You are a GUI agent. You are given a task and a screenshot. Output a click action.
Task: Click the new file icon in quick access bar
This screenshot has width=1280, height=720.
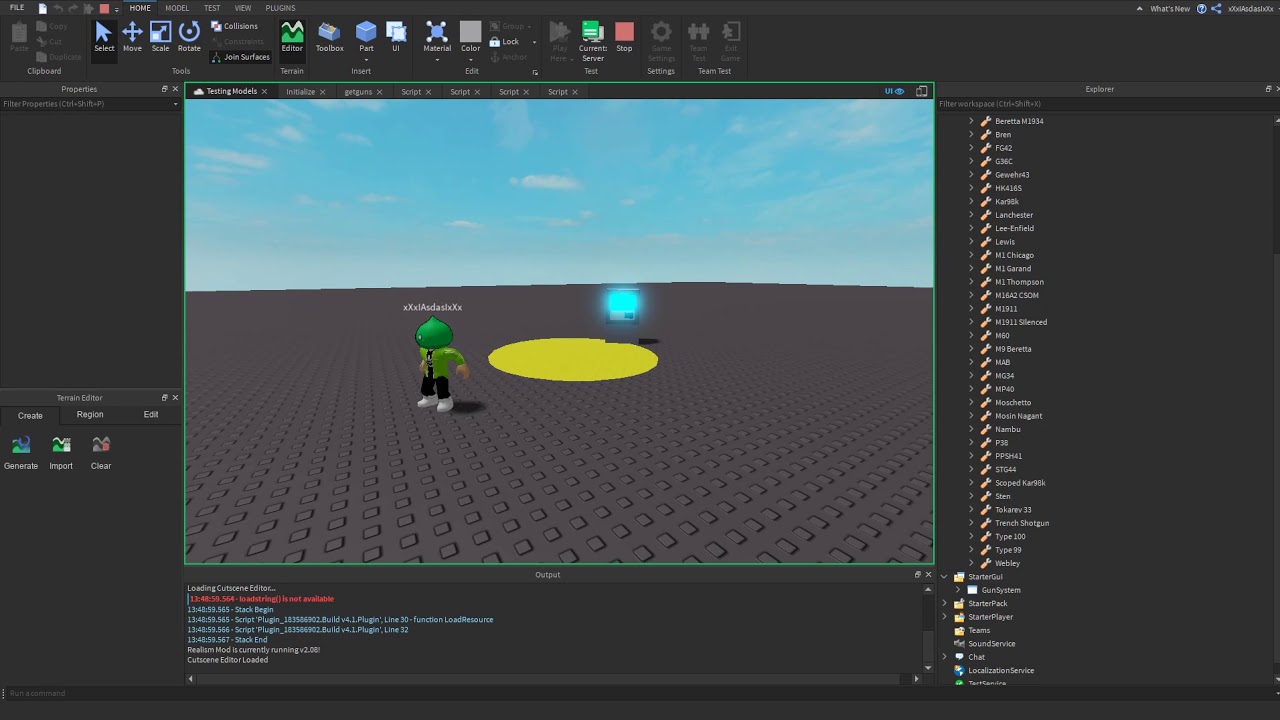(x=43, y=8)
